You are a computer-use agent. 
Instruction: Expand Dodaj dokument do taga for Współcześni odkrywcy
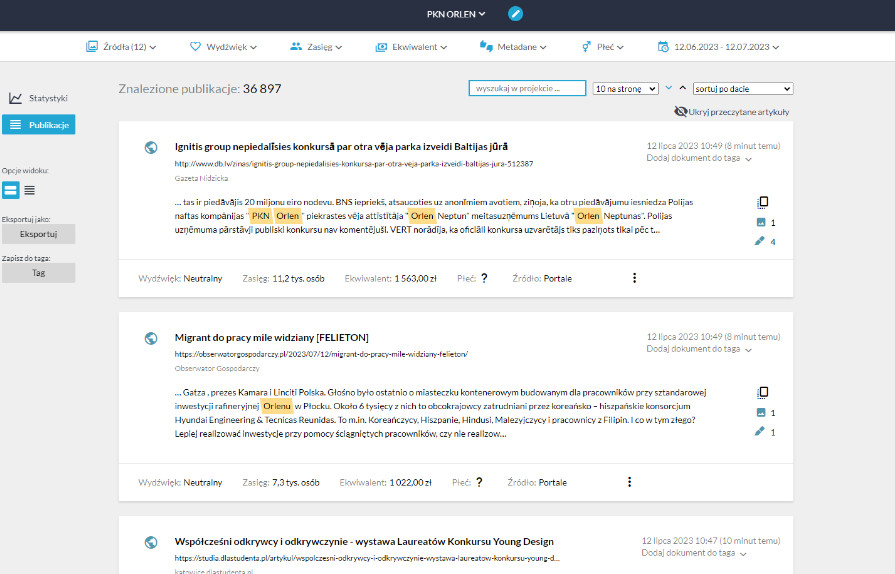tap(694, 553)
